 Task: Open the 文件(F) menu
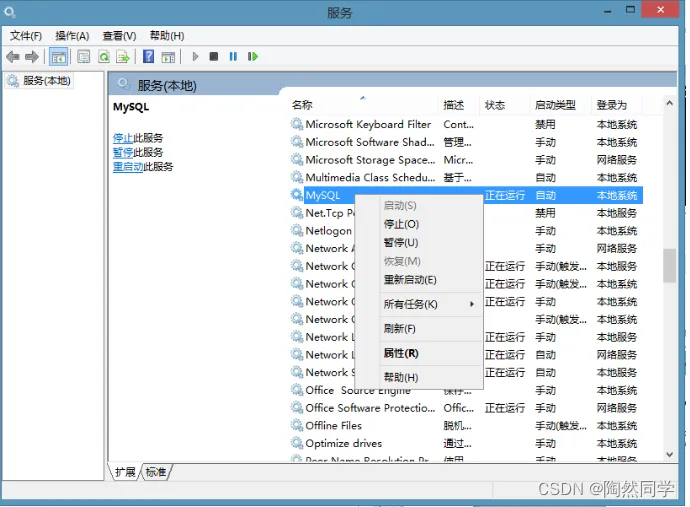pos(26,36)
